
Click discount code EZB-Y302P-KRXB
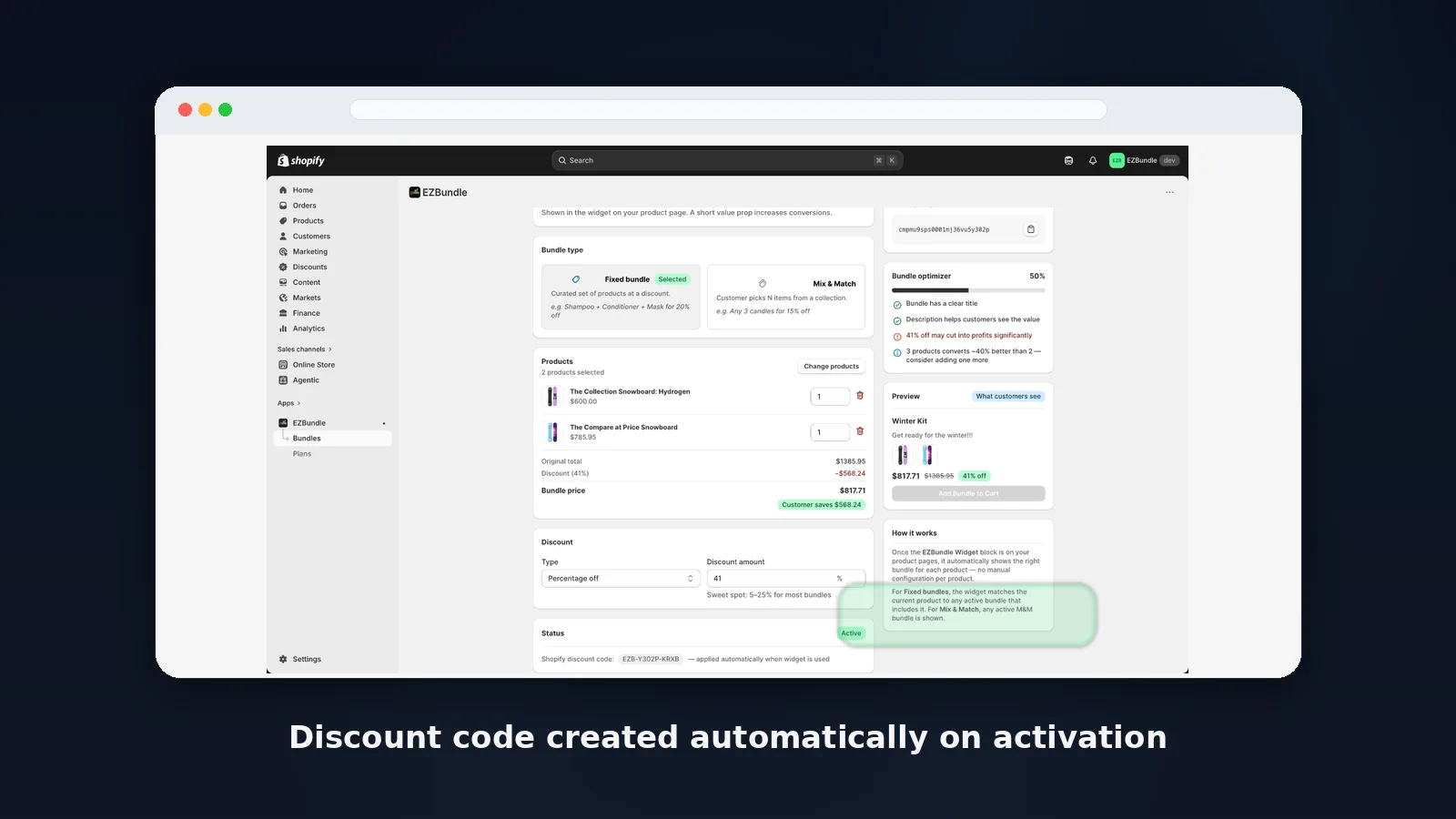(x=651, y=659)
